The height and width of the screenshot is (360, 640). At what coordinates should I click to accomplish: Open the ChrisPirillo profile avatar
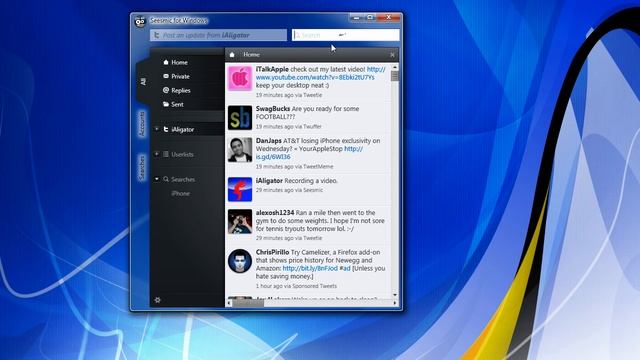[x=240, y=261]
